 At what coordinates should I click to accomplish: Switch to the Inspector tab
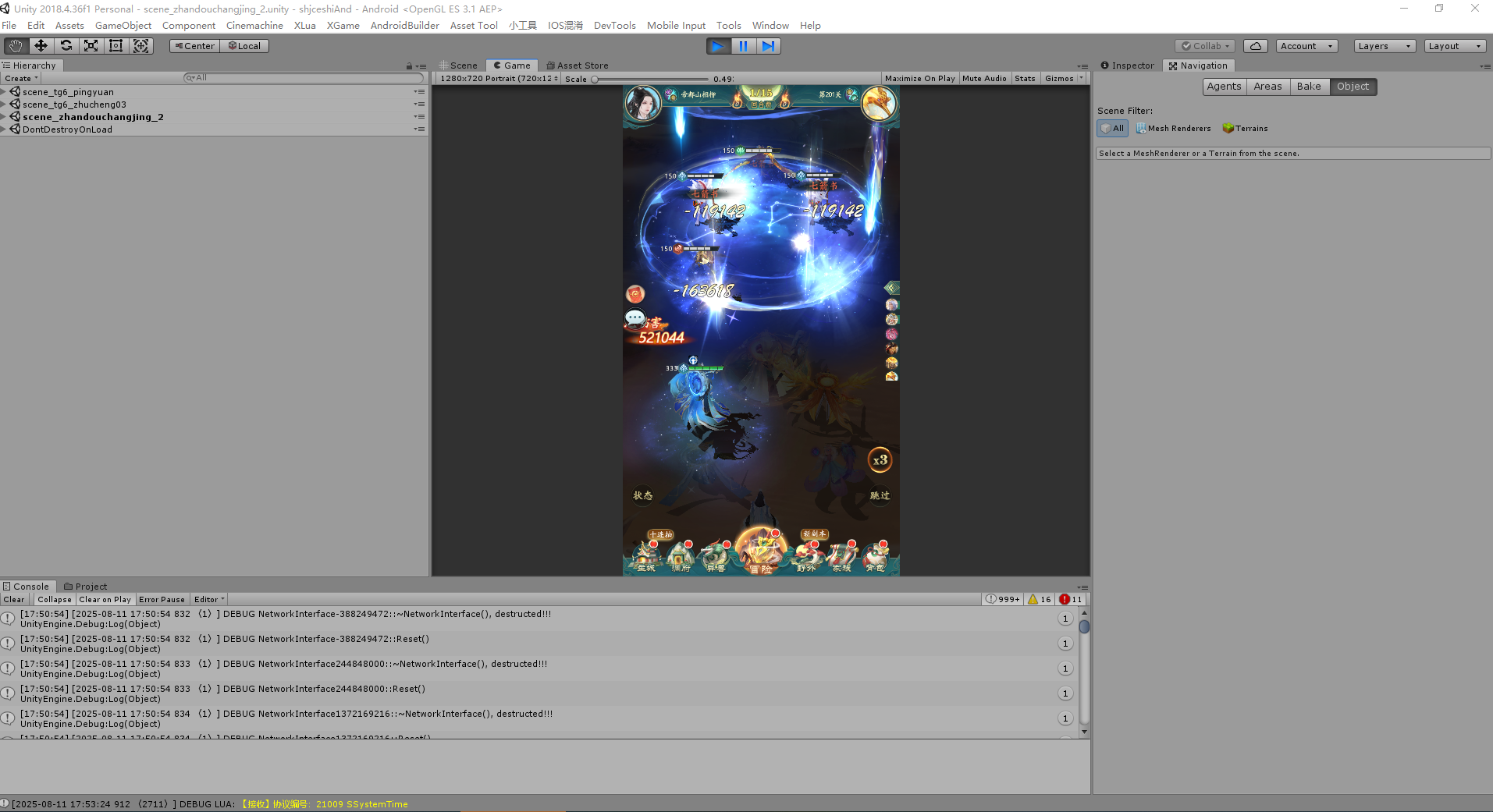[x=1128, y=66]
